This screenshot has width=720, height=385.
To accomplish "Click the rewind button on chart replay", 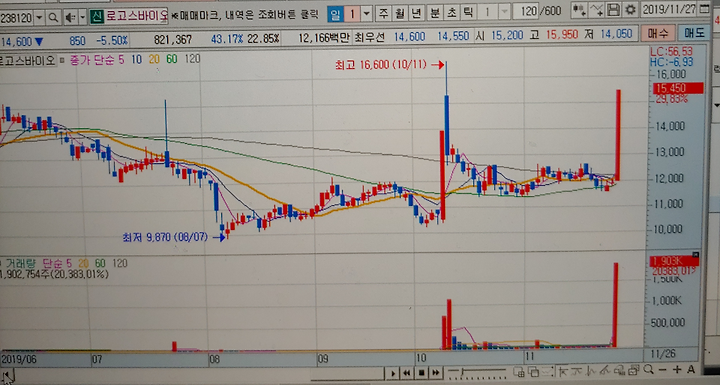I will 407,372.
